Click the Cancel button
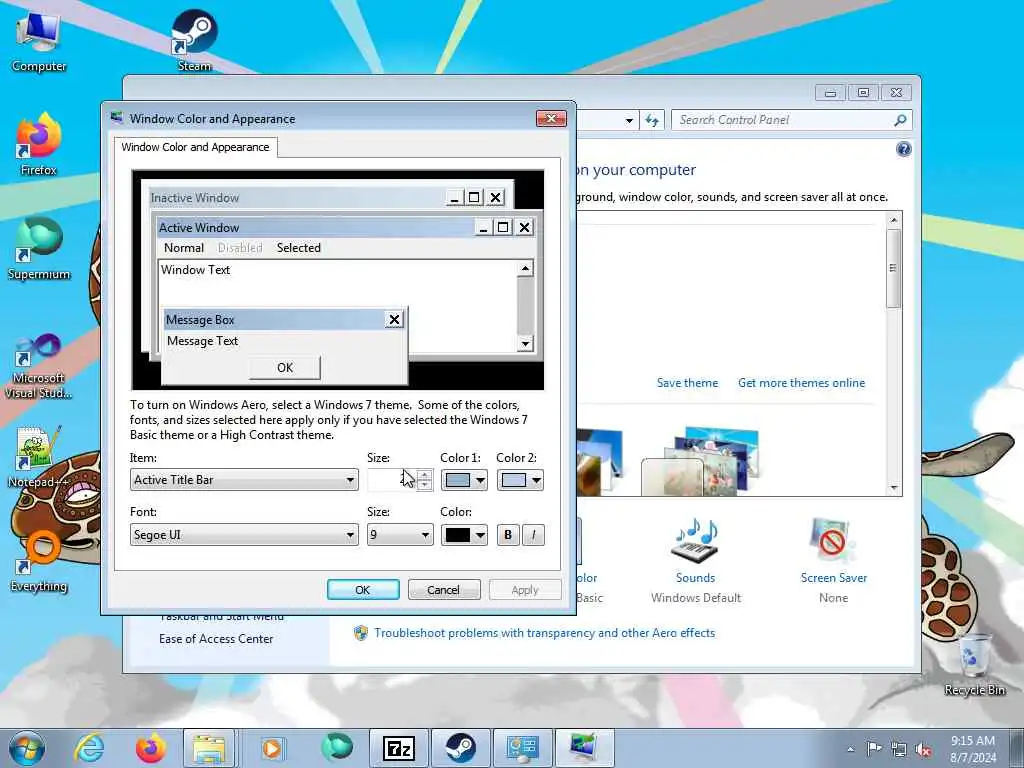Image resolution: width=1024 pixels, height=768 pixels. [x=444, y=590]
